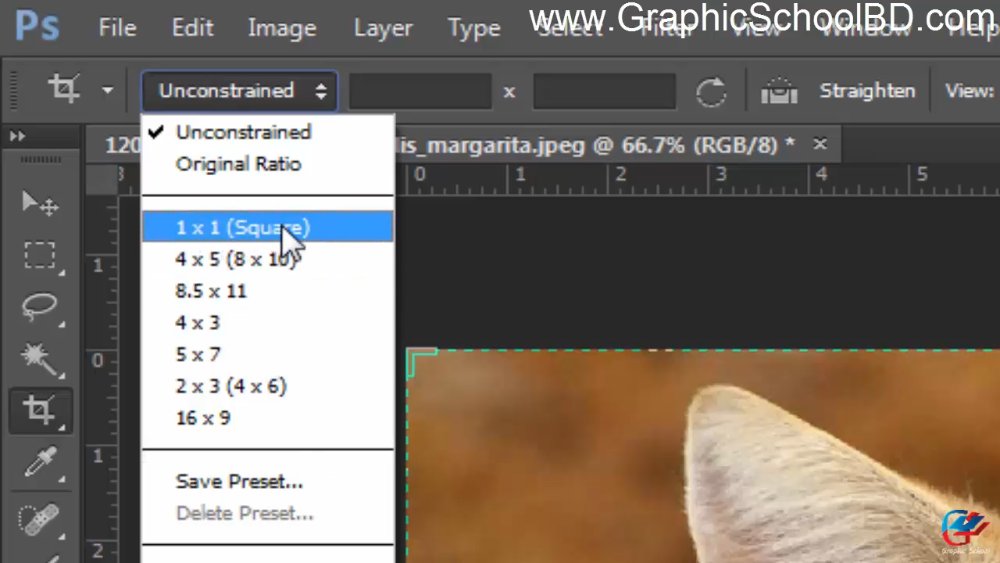This screenshot has height=563, width=1000.
Task: Select the Eyedropper tool
Action: [40, 462]
